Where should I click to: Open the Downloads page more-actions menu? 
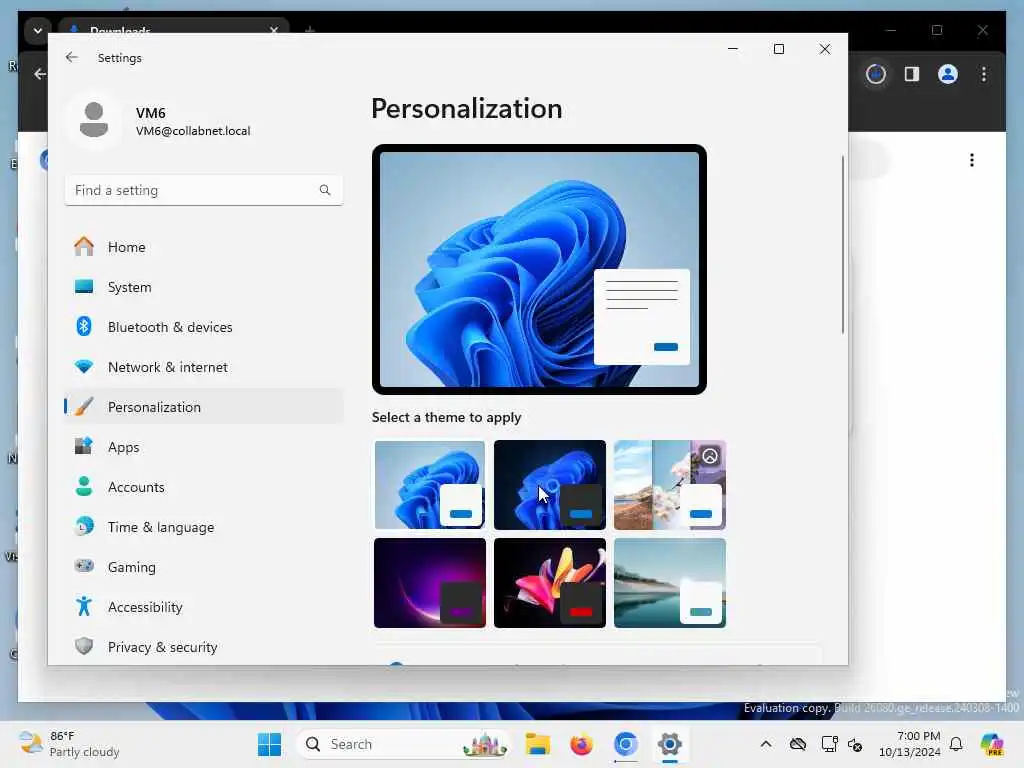click(972, 160)
